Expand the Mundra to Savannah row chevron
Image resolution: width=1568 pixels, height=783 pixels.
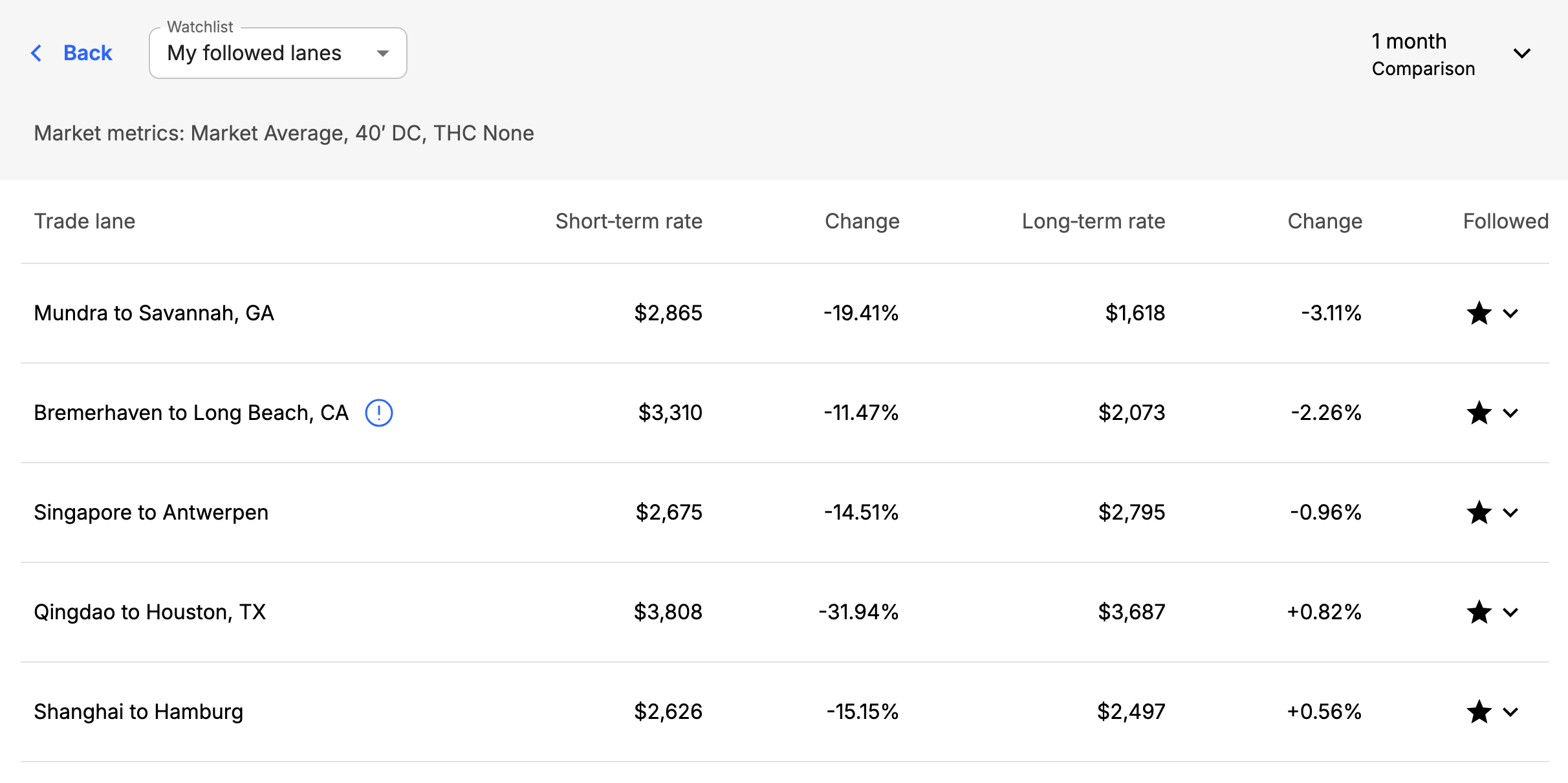1510,314
